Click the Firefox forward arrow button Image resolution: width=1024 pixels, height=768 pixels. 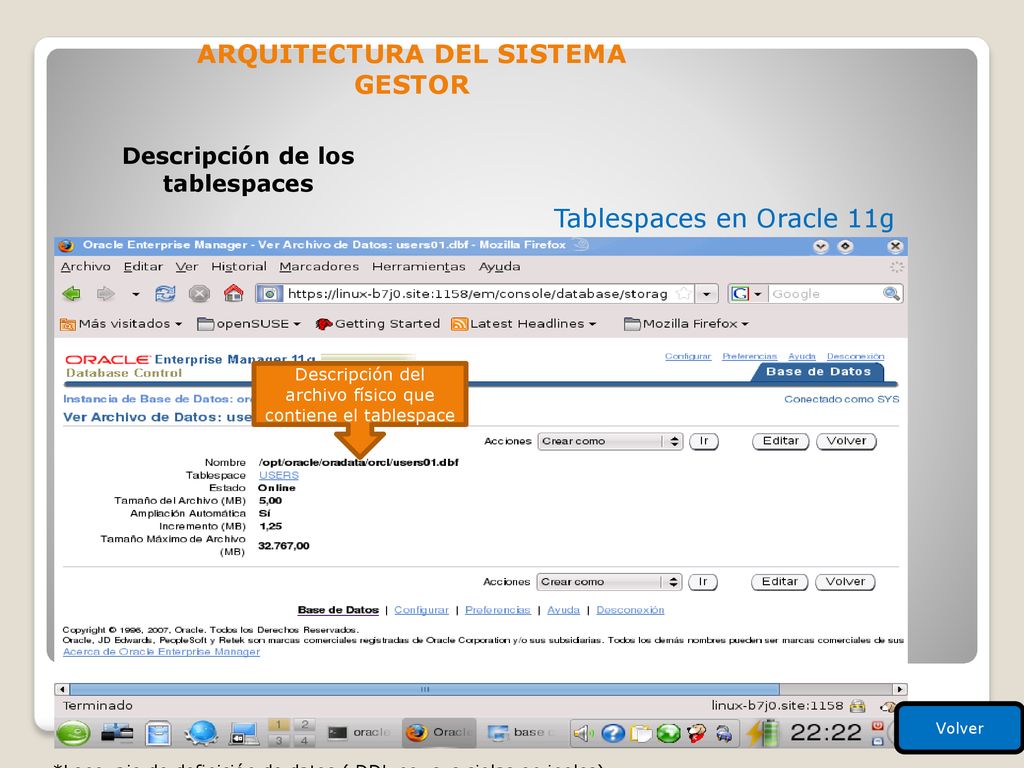(105, 294)
